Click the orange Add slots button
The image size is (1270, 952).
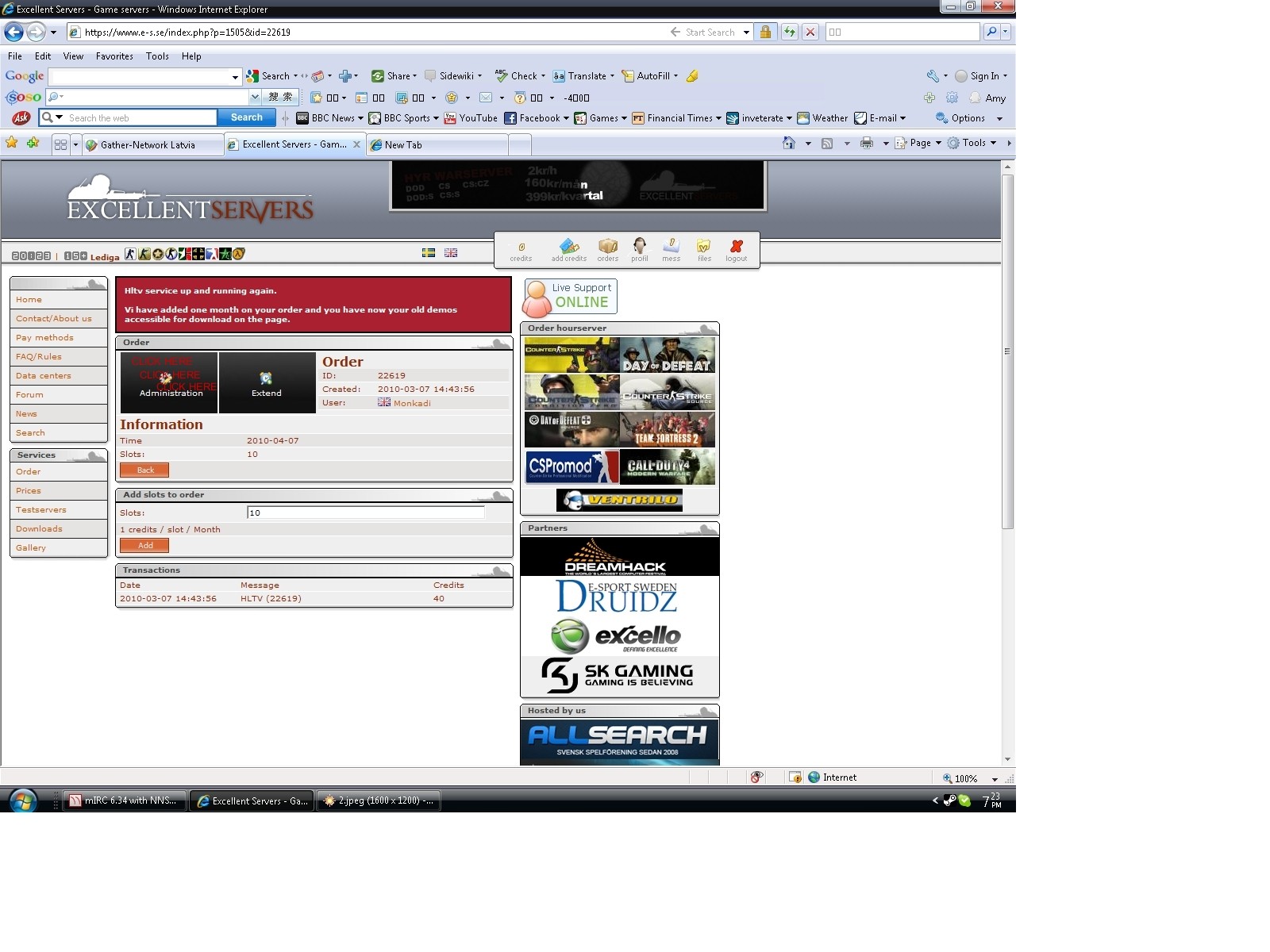coord(144,545)
